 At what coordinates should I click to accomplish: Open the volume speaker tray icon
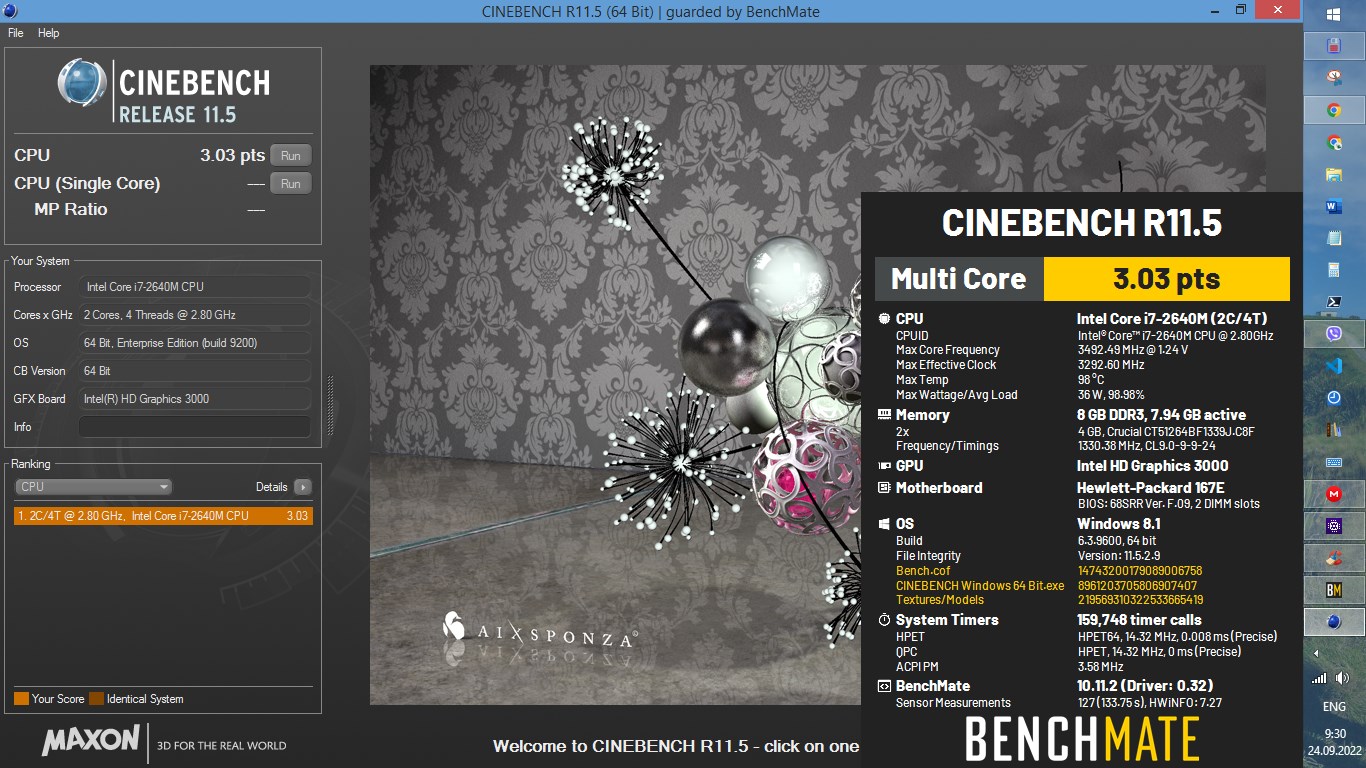tap(1340, 678)
